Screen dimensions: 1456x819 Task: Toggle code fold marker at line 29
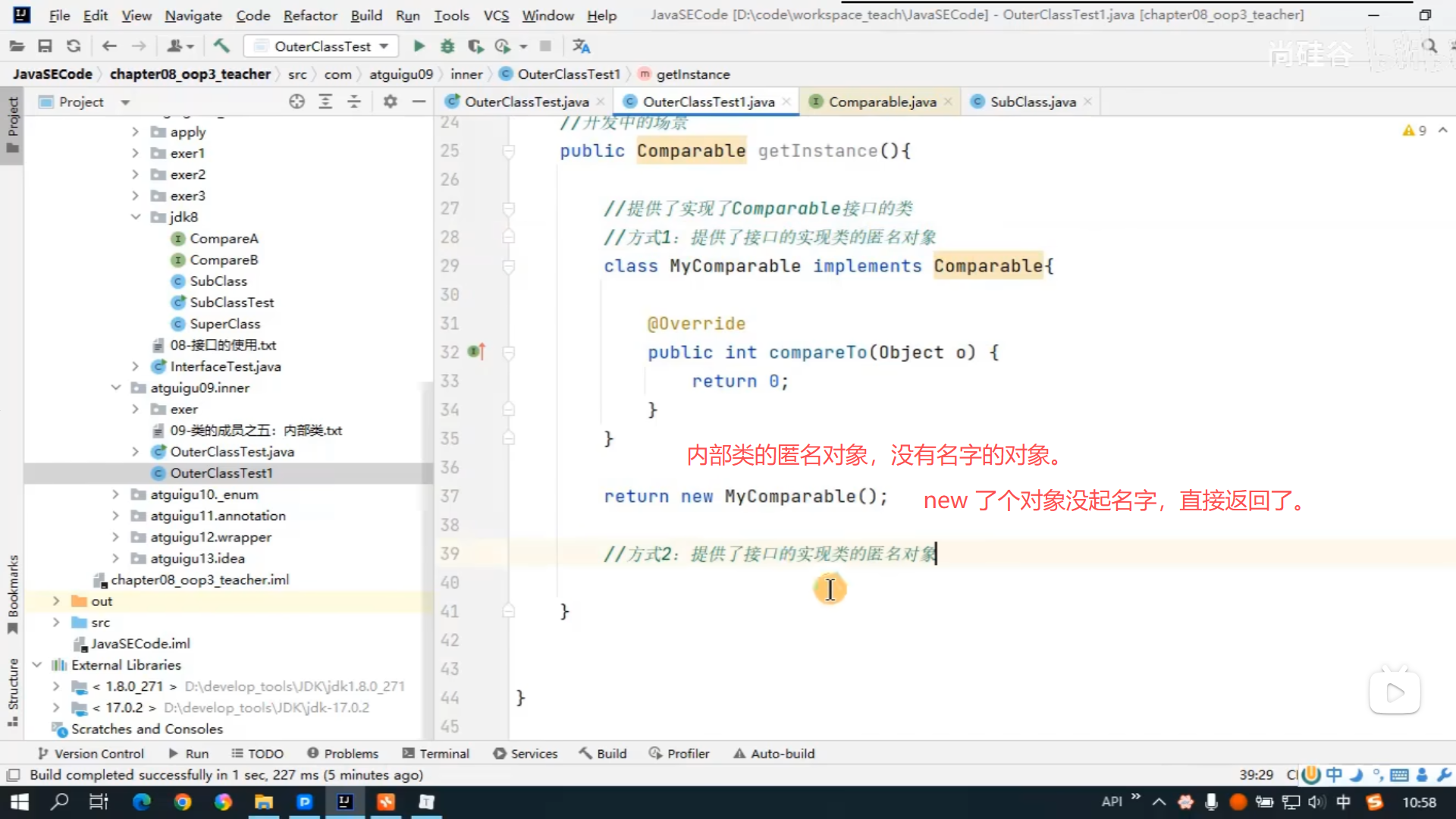[x=509, y=266]
